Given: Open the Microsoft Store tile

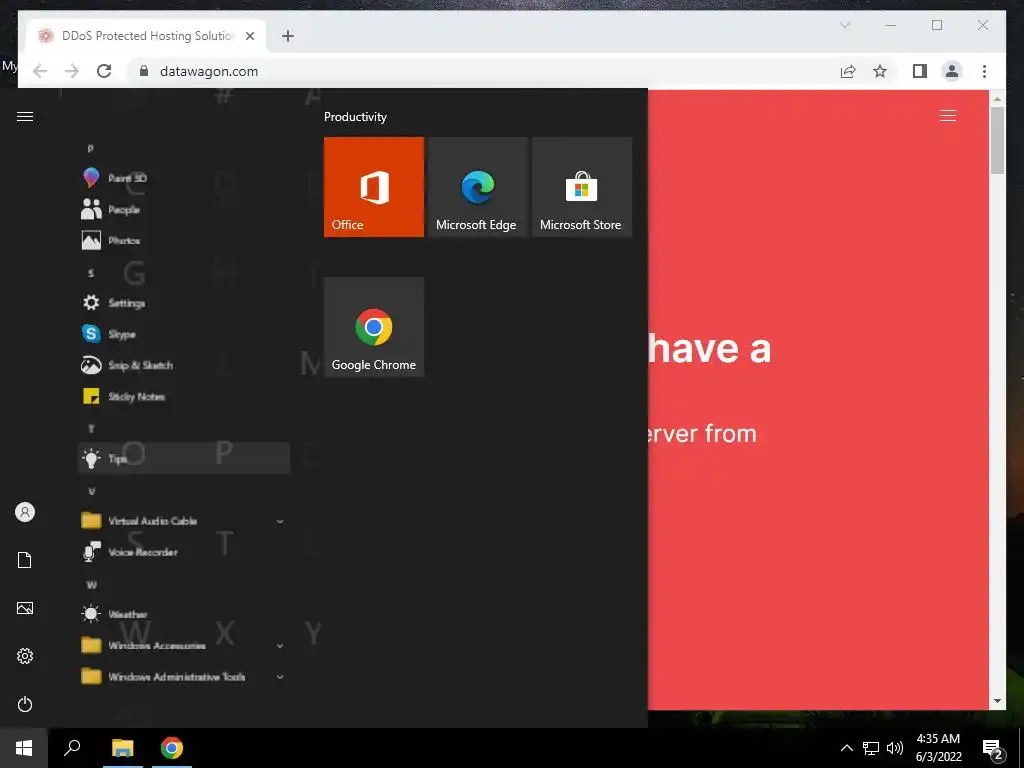Looking at the screenshot, I should coord(582,187).
